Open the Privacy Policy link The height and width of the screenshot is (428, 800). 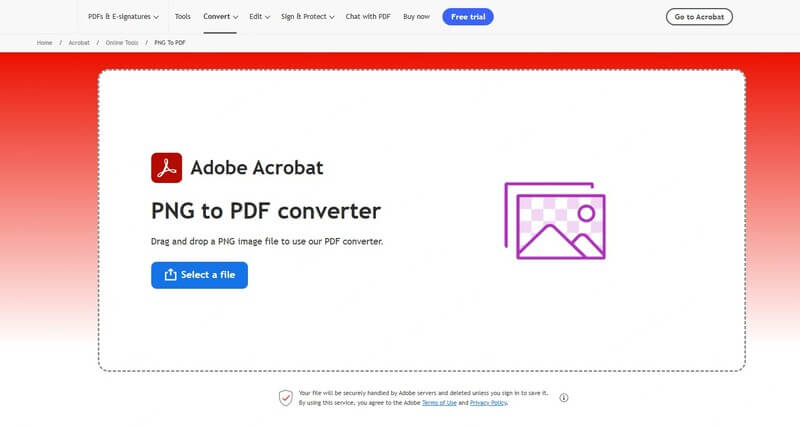(488, 403)
